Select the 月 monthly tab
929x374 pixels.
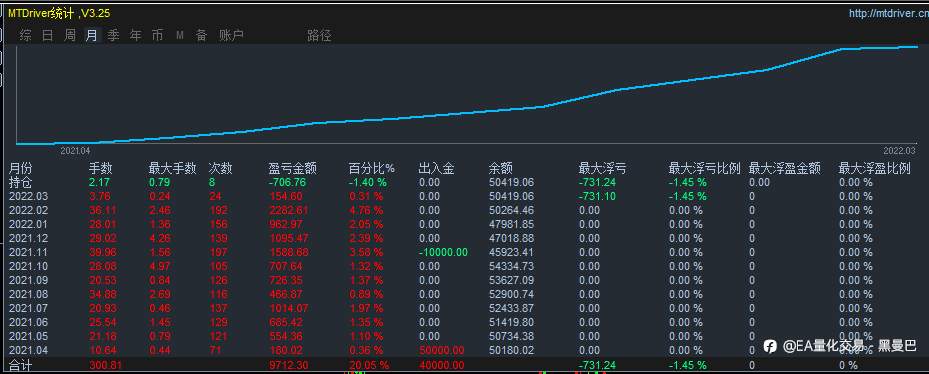coord(92,36)
